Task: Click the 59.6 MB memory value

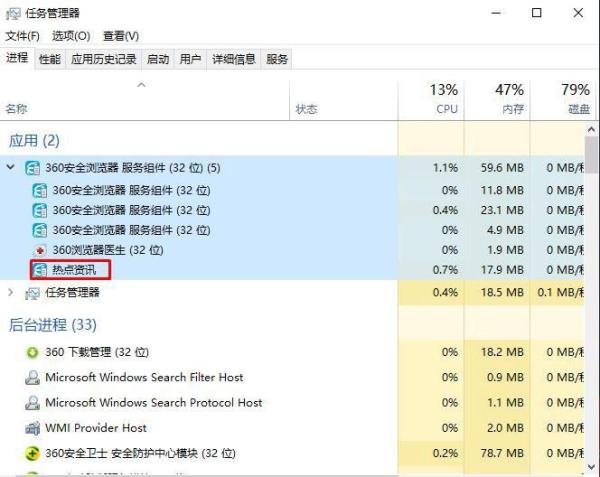Action: (502, 168)
